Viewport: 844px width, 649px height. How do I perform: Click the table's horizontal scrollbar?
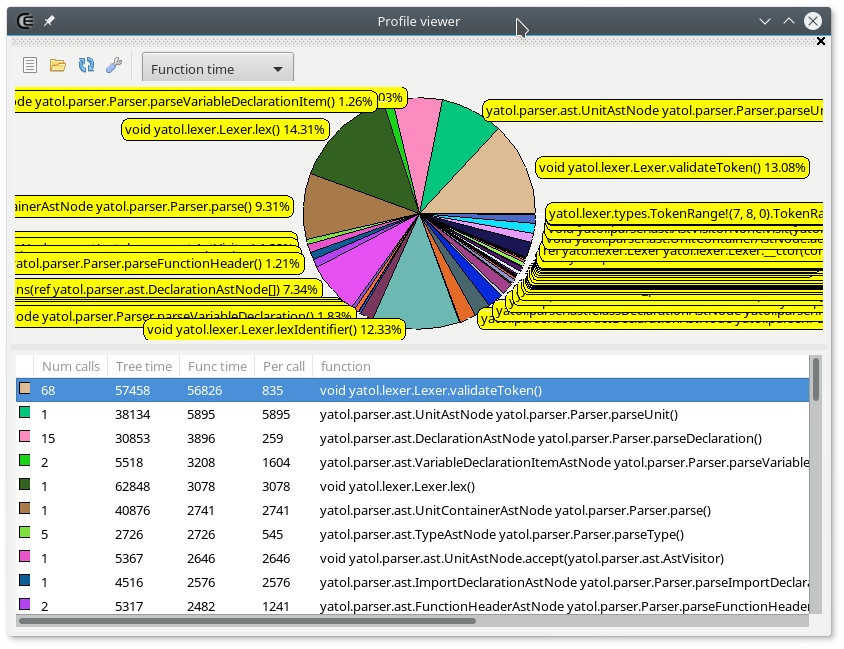[x=400, y=621]
